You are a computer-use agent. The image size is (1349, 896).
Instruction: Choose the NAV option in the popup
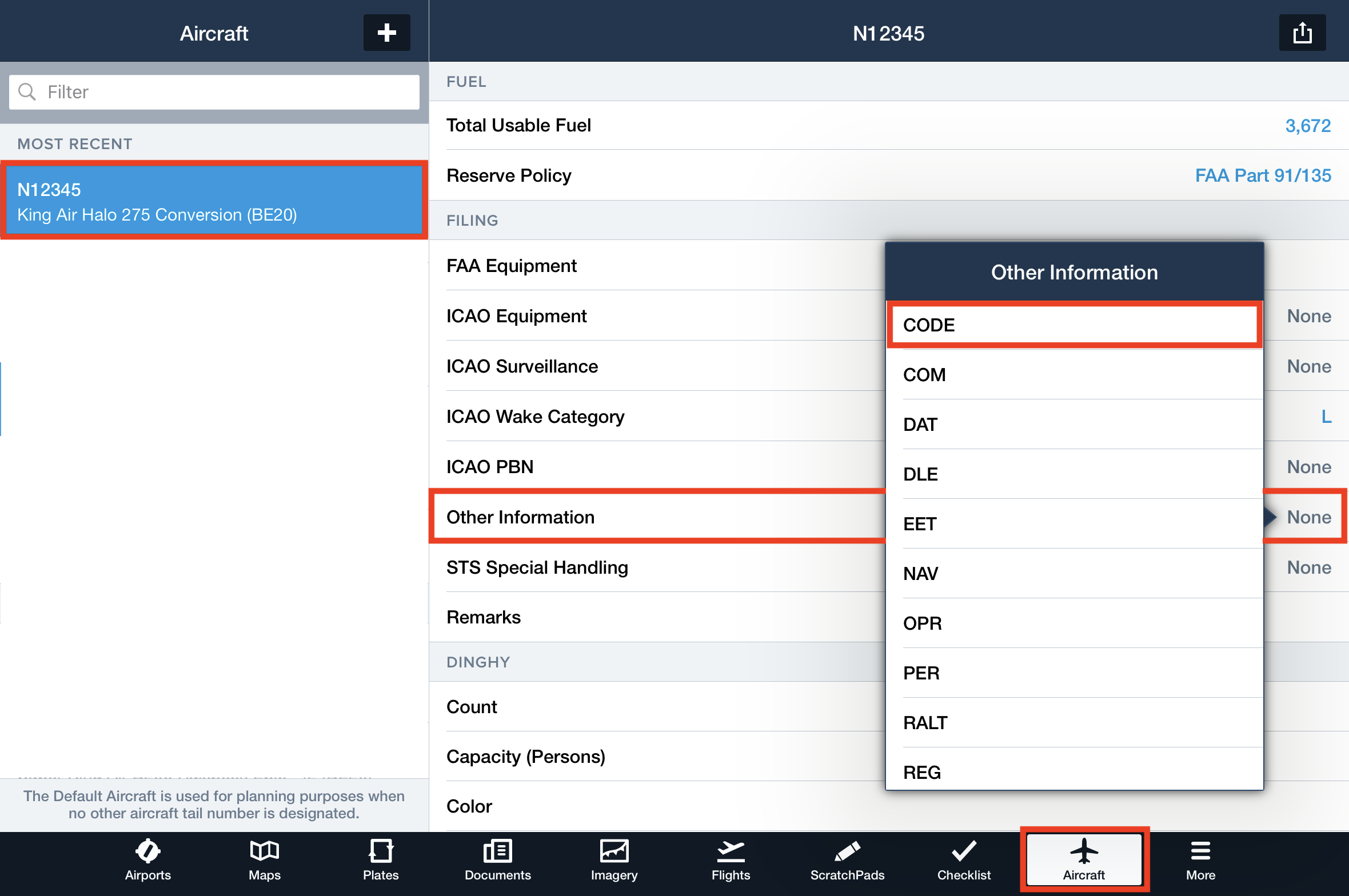pyautogui.click(x=1073, y=573)
